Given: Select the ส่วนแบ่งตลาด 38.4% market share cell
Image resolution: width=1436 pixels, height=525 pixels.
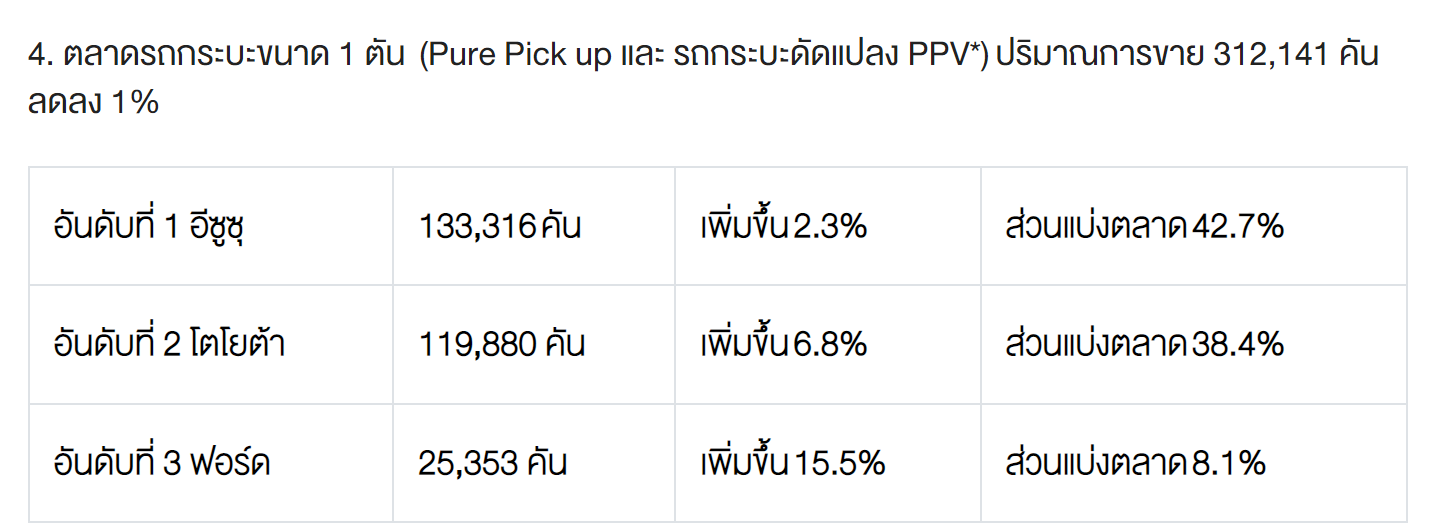Looking at the screenshot, I should point(1144,345).
